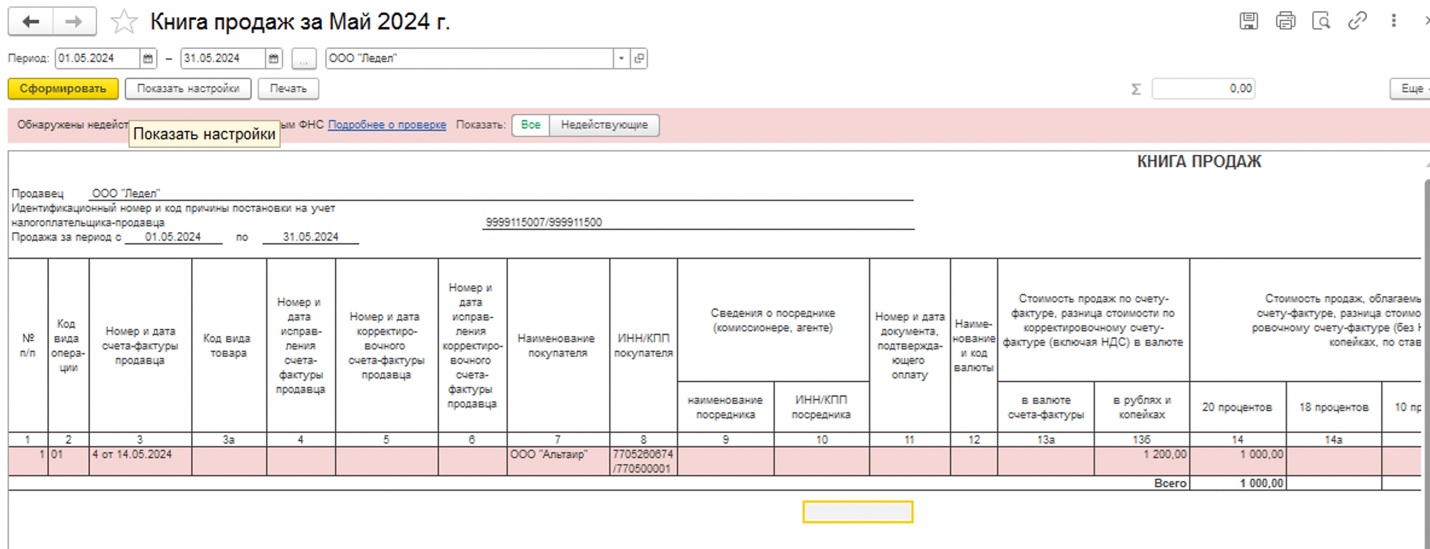
Task: Click the save floppy disk icon
Action: [x=1248, y=21]
